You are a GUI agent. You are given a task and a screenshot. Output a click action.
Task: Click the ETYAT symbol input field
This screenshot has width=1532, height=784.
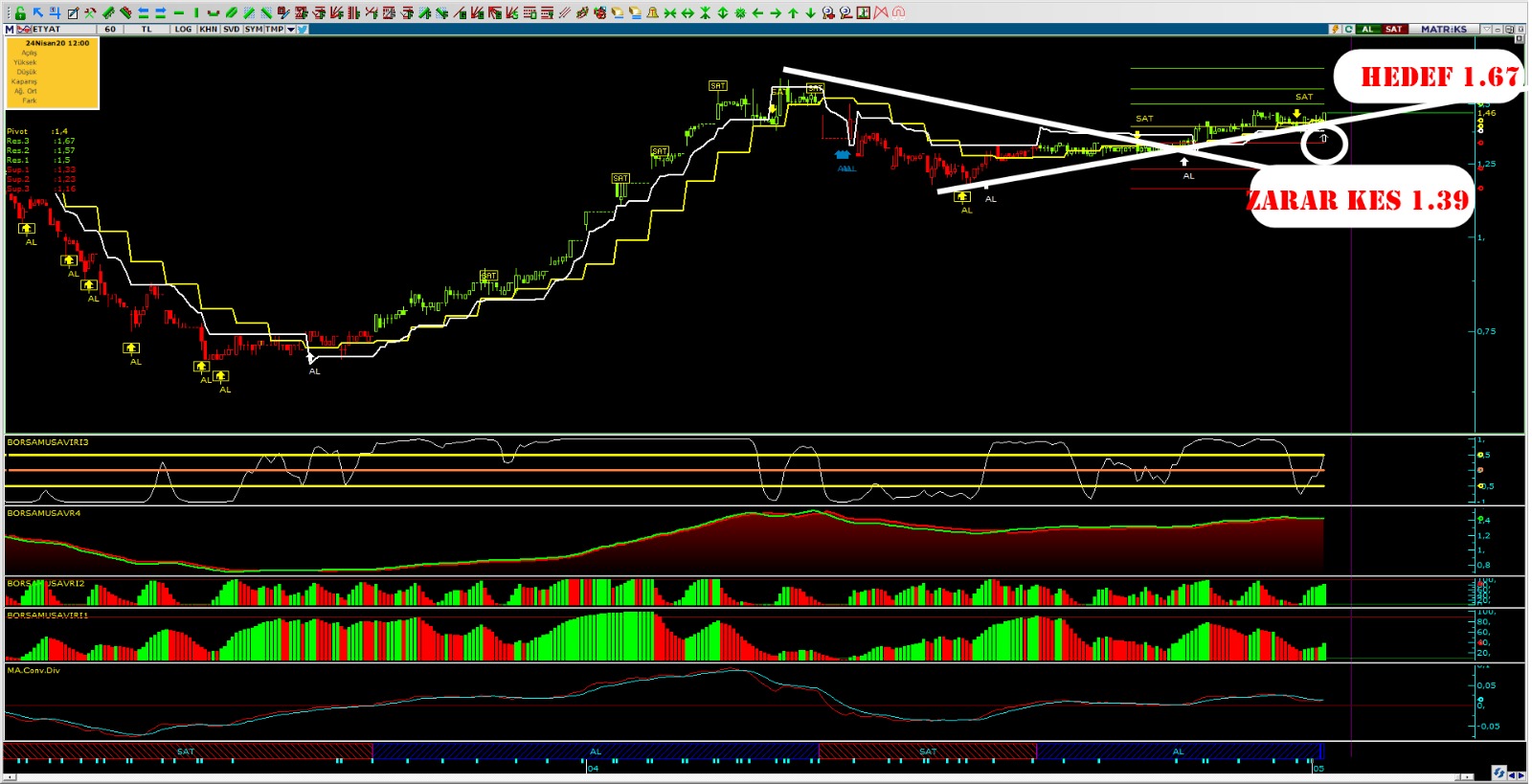click(57, 29)
